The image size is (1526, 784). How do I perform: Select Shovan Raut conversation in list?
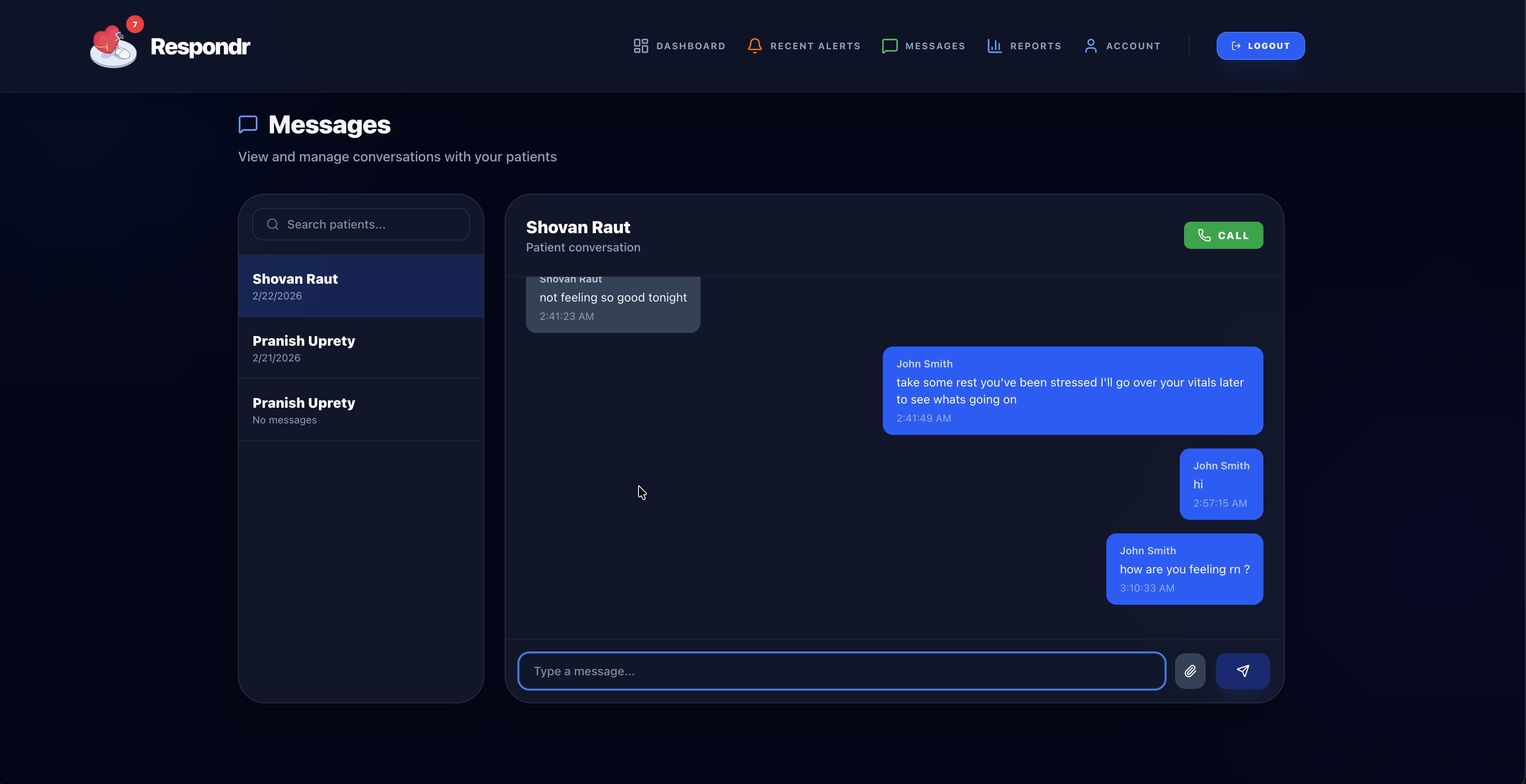coord(361,286)
